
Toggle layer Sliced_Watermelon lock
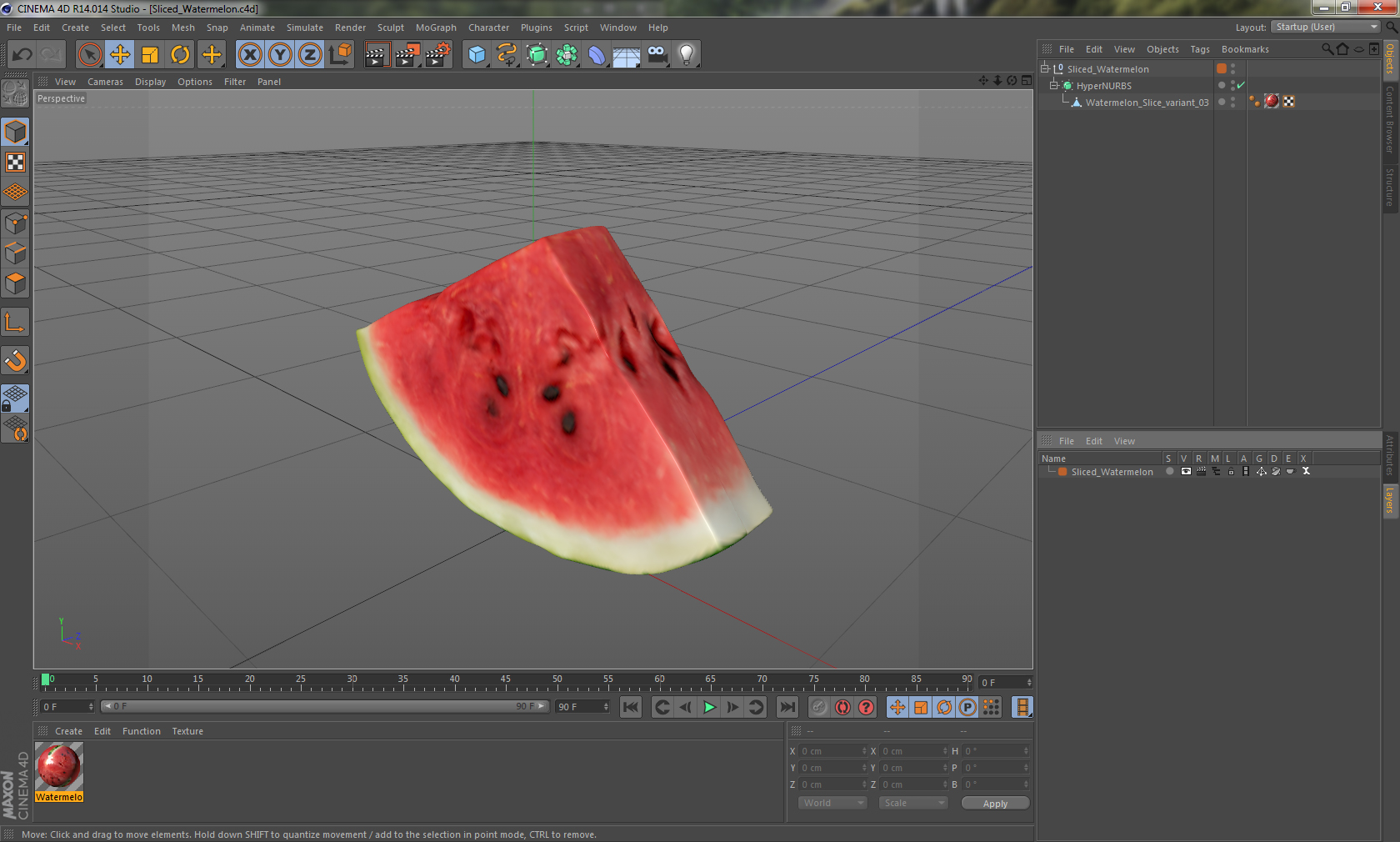(1231, 471)
